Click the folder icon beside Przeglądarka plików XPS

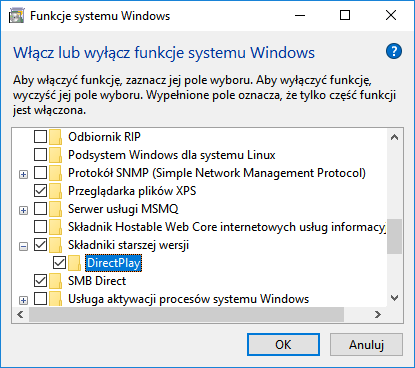tap(56, 191)
